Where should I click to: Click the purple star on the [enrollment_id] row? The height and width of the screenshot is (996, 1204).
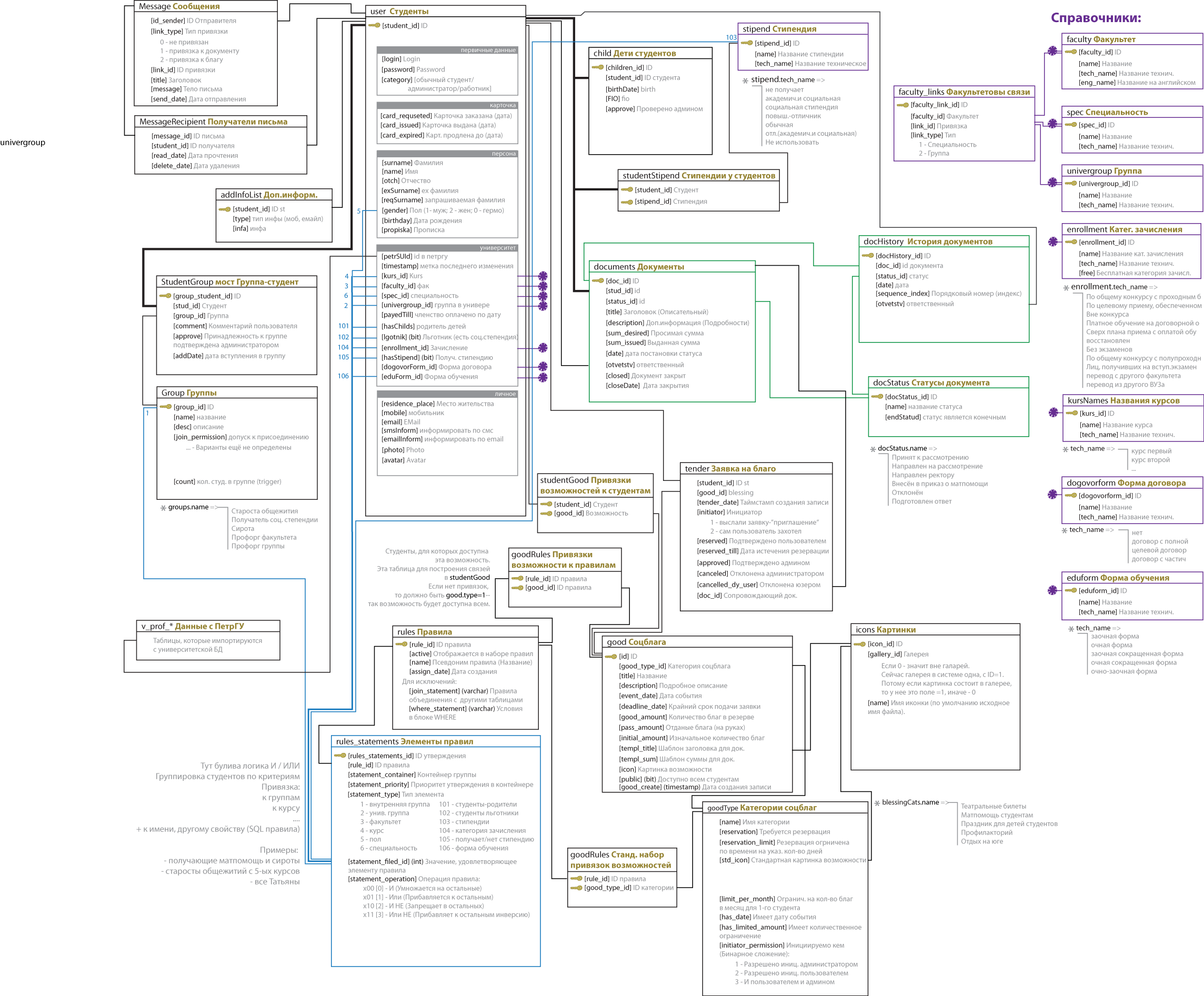(x=543, y=347)
